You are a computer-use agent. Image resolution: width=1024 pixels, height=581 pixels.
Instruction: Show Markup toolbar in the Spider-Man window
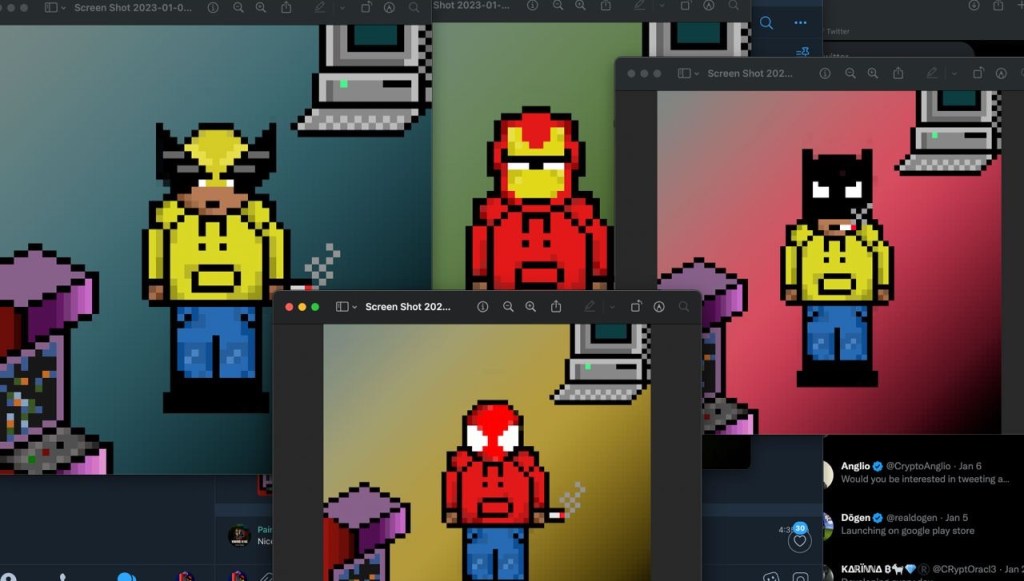coord(659,307)
